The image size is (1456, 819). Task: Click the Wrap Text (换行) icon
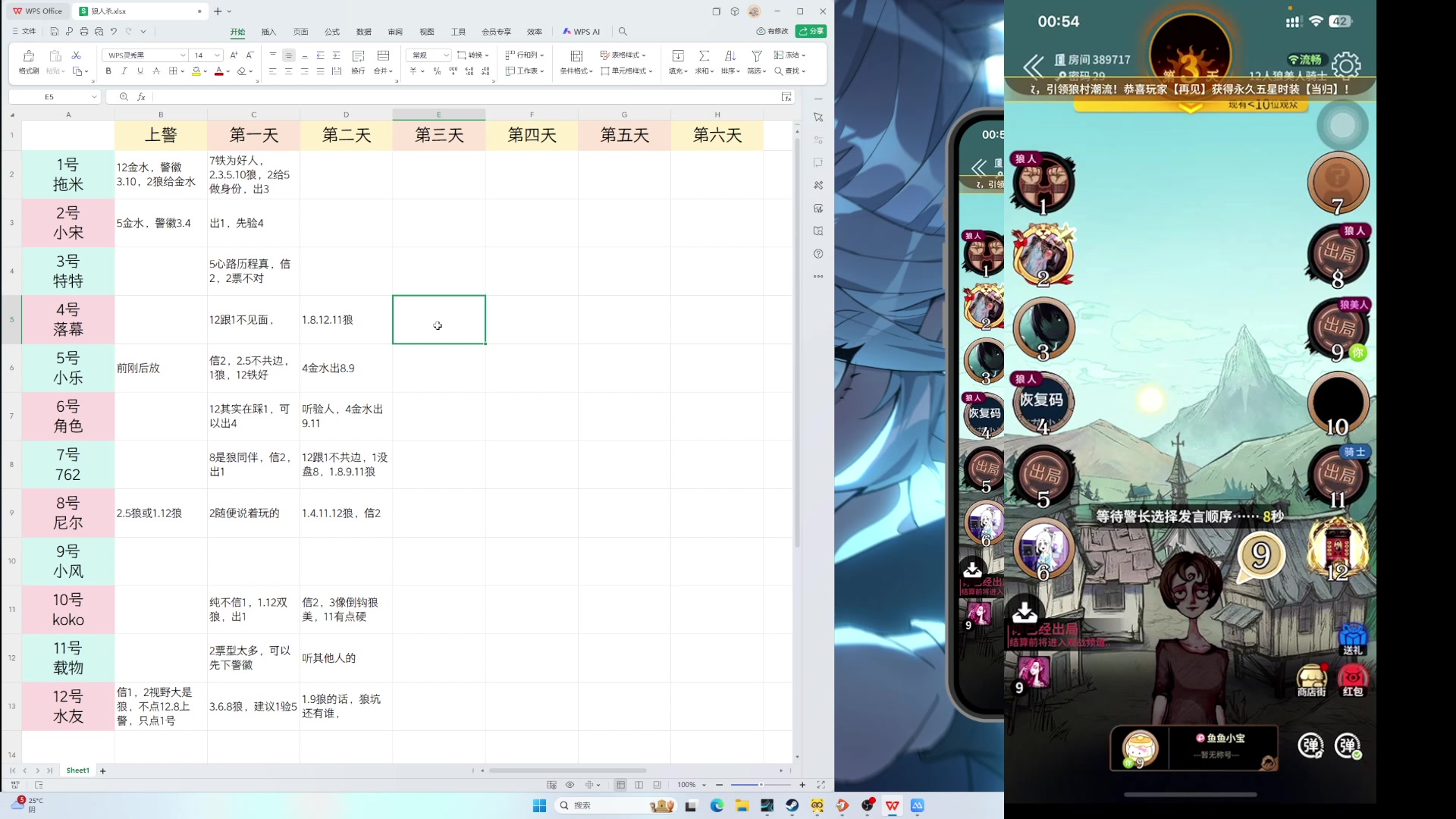click(359, 57)
